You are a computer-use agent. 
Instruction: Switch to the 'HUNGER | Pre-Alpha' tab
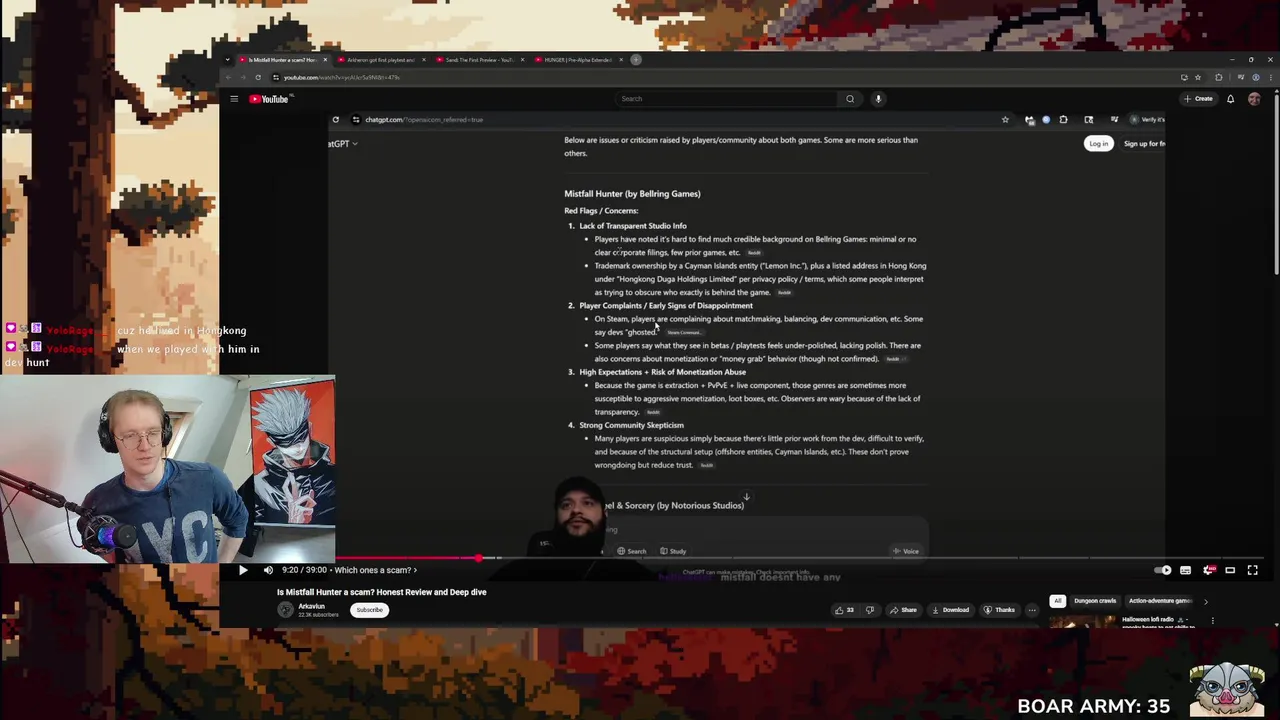[x=577, y=60]
